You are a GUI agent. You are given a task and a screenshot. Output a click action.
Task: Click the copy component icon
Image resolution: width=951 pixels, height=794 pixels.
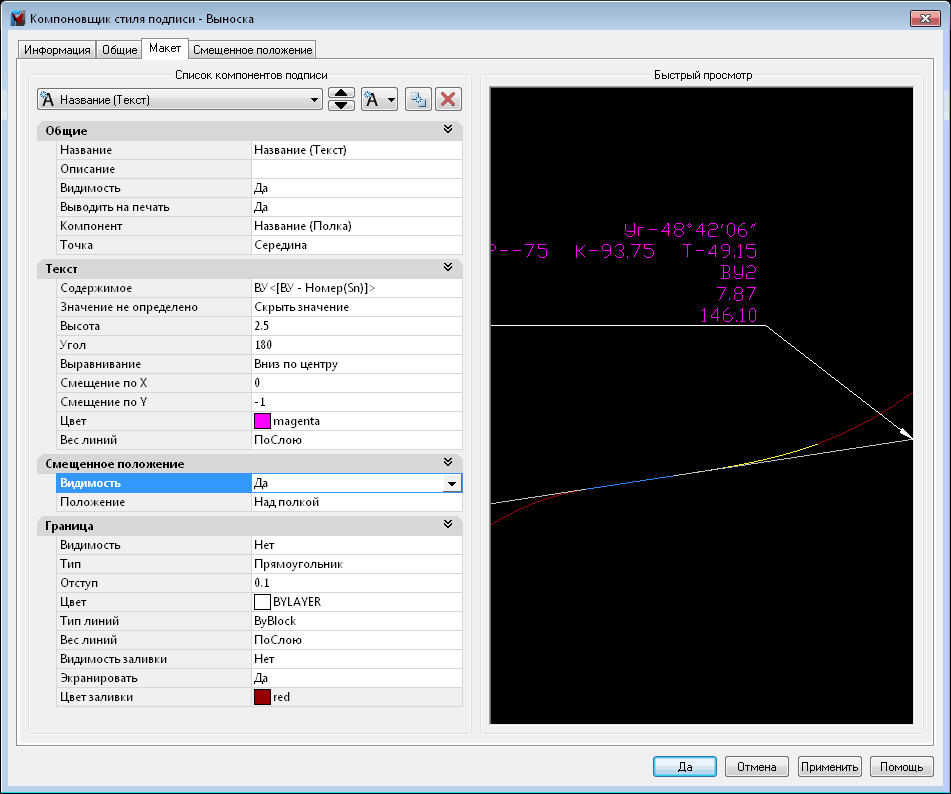click(x=418, y=99)
